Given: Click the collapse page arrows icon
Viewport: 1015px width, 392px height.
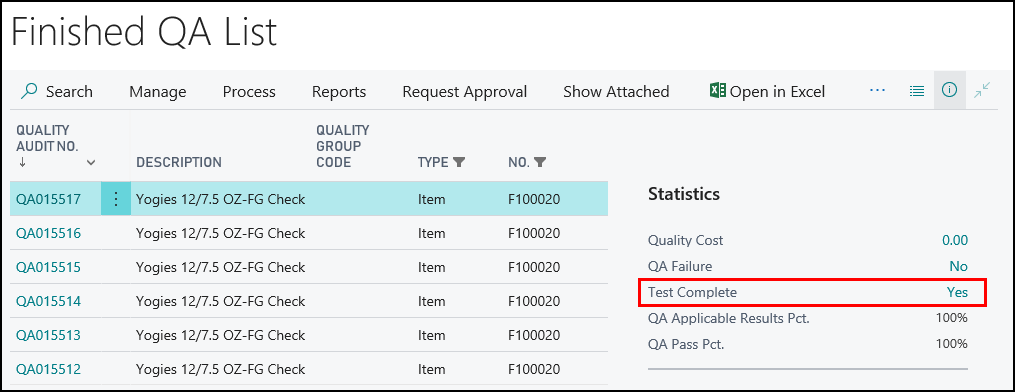Looking at the screenshot, I should (x=983, y=91).
